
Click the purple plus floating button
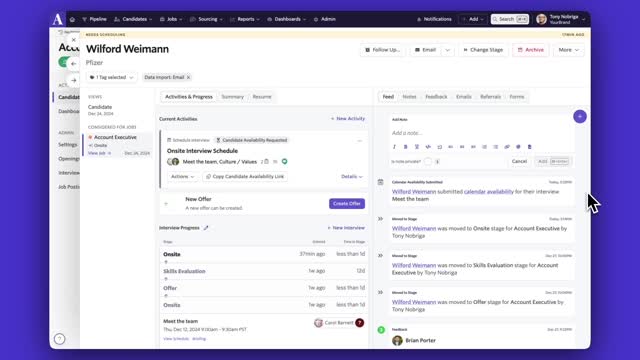click(x=580, y=117)
